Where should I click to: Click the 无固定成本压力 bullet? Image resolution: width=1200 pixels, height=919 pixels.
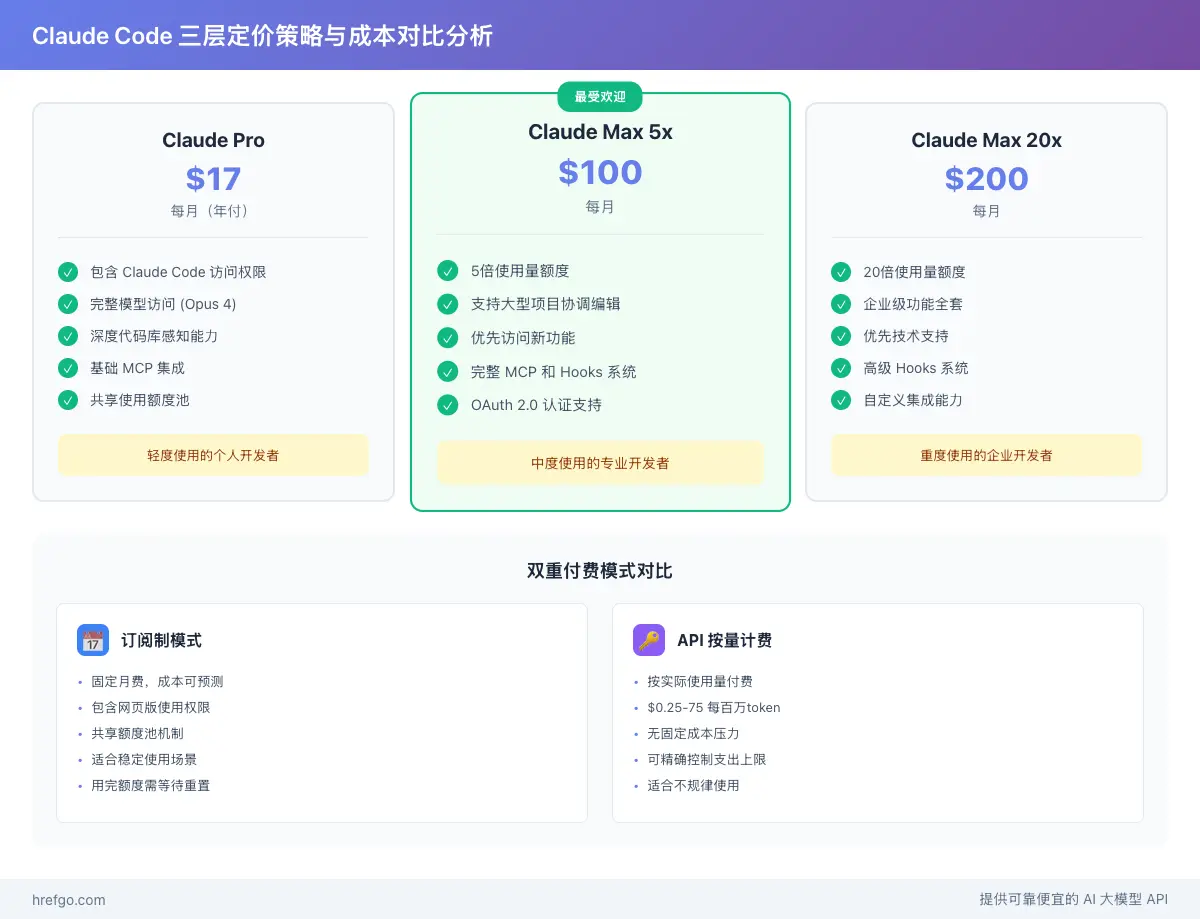click(693, 733)
